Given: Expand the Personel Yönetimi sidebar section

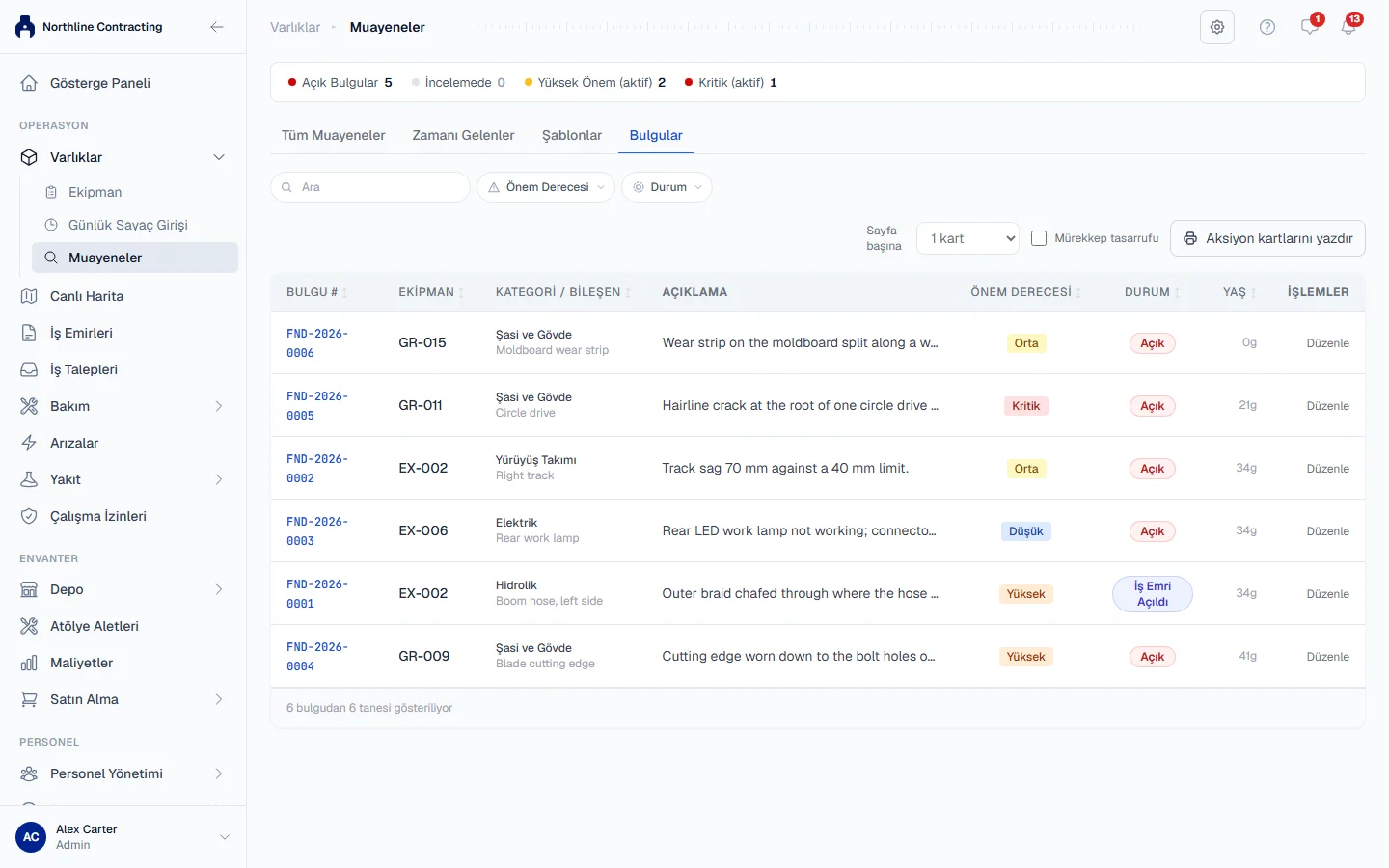Looking at the screenshot, I should (219, 773).
